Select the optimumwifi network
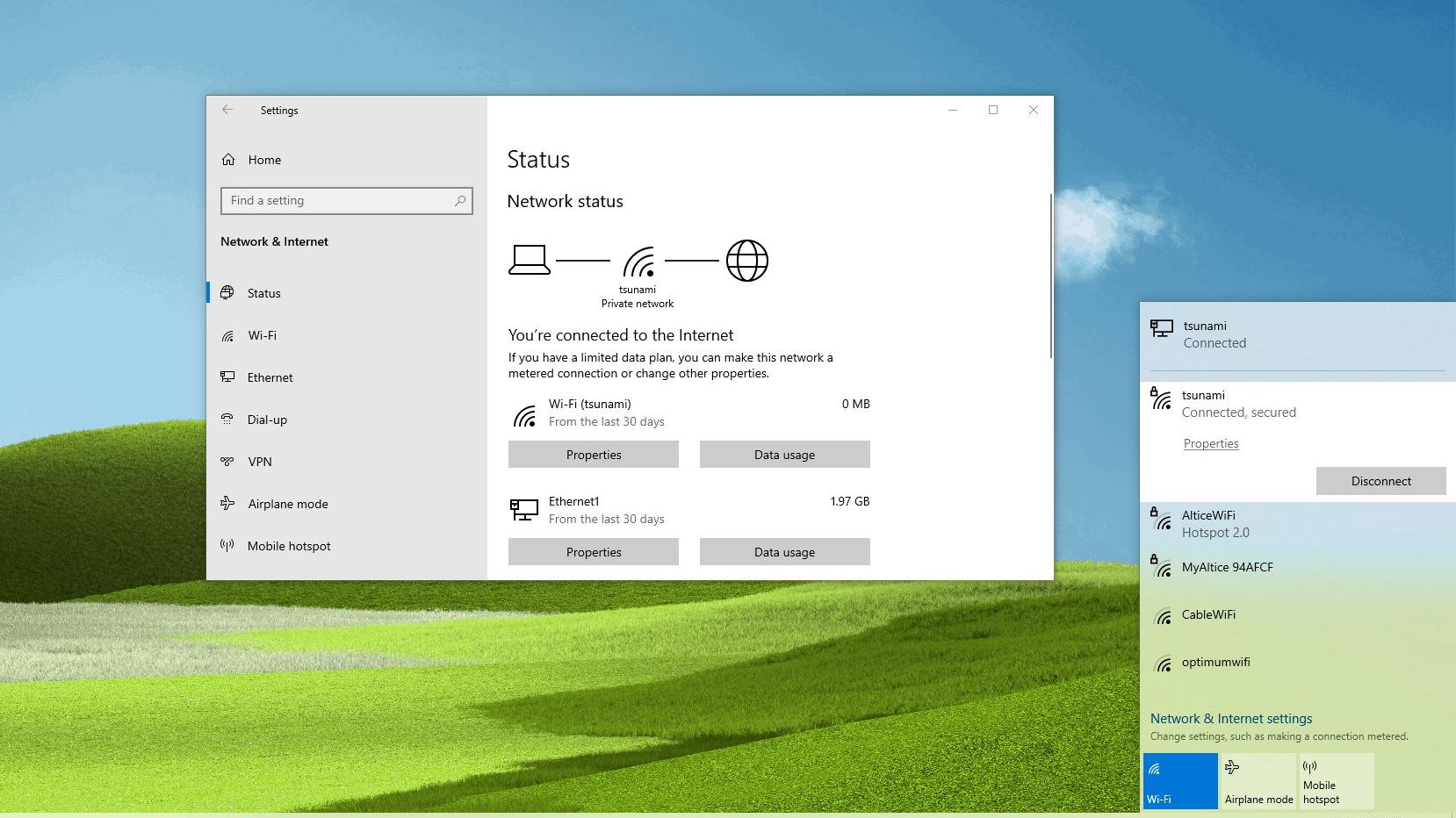The width and height of the screenshot is (1456, 818). 1298,662
